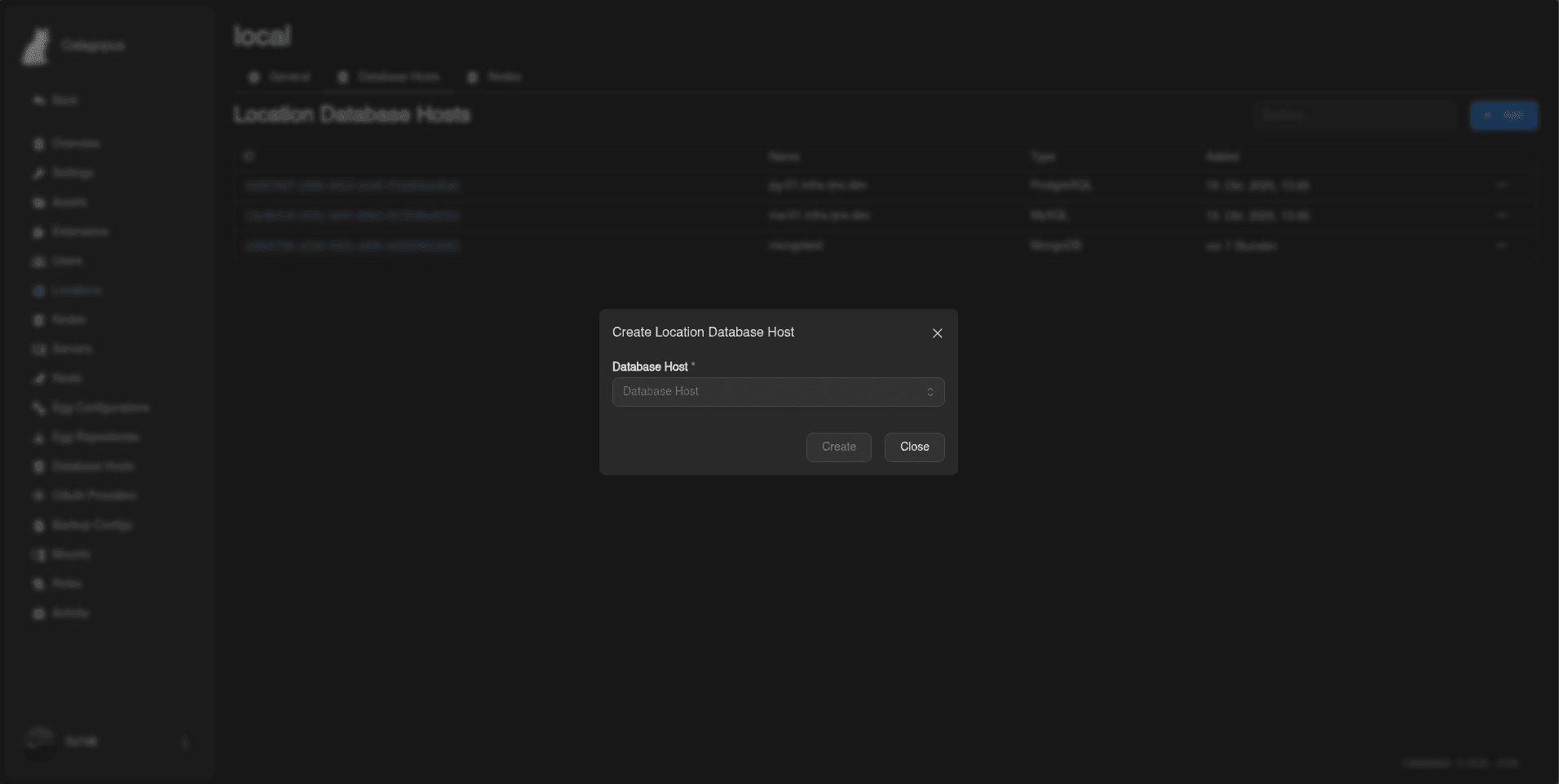This screenshot has height=784, width=1559.
Task: Click the Activity icon in sidebar
Action: 38,614
